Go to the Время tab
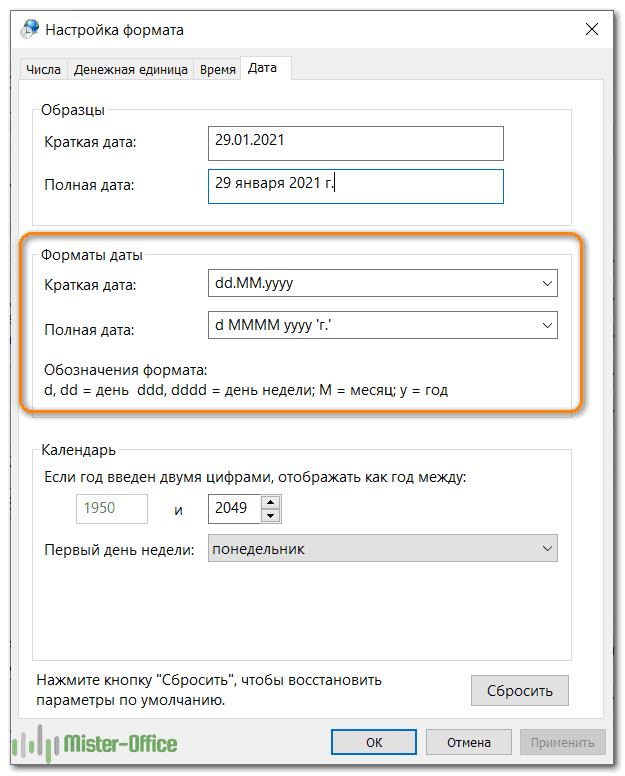The width and height of the screenshot is (625, 776). 218,69
